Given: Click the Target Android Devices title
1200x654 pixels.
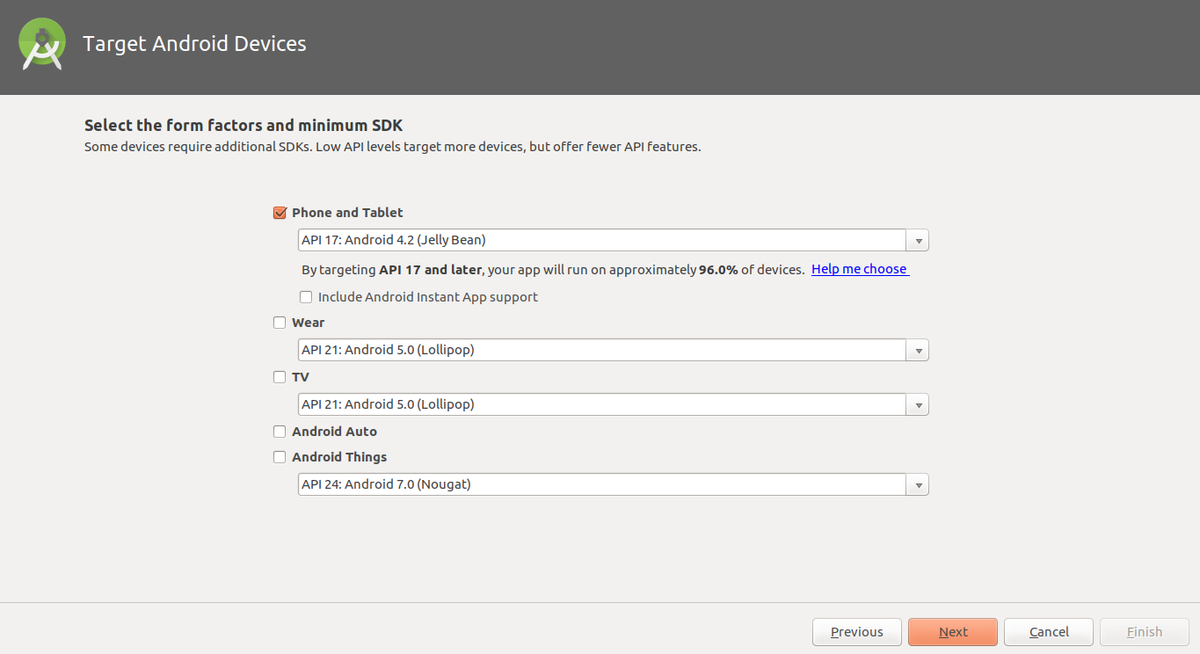Looking at the screenshot, I should tap(194, 44).
